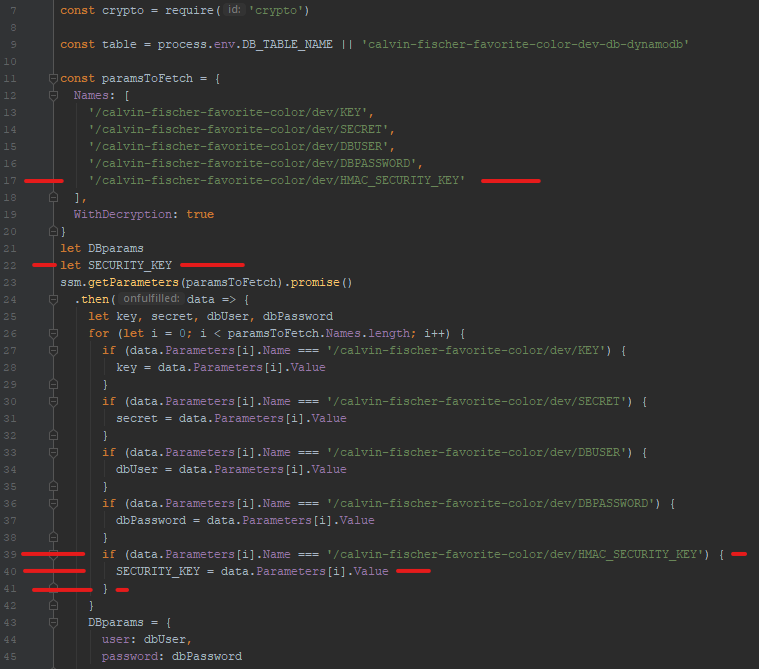Click the 'true' value on line 19
Viewport: 759px width, 669px height.
pyautogui.click(x=200, y=214)
